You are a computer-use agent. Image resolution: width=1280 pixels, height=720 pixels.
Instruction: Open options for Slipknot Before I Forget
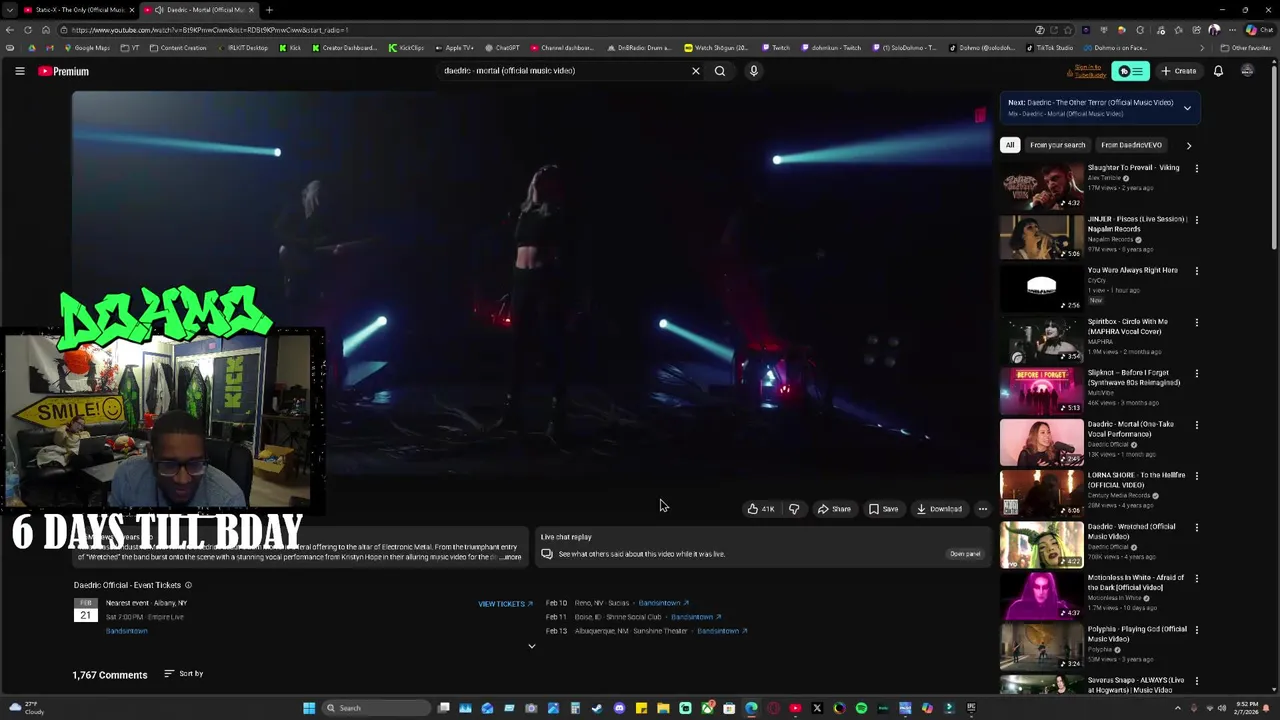pyautogui.click(x=1196, y=374)
